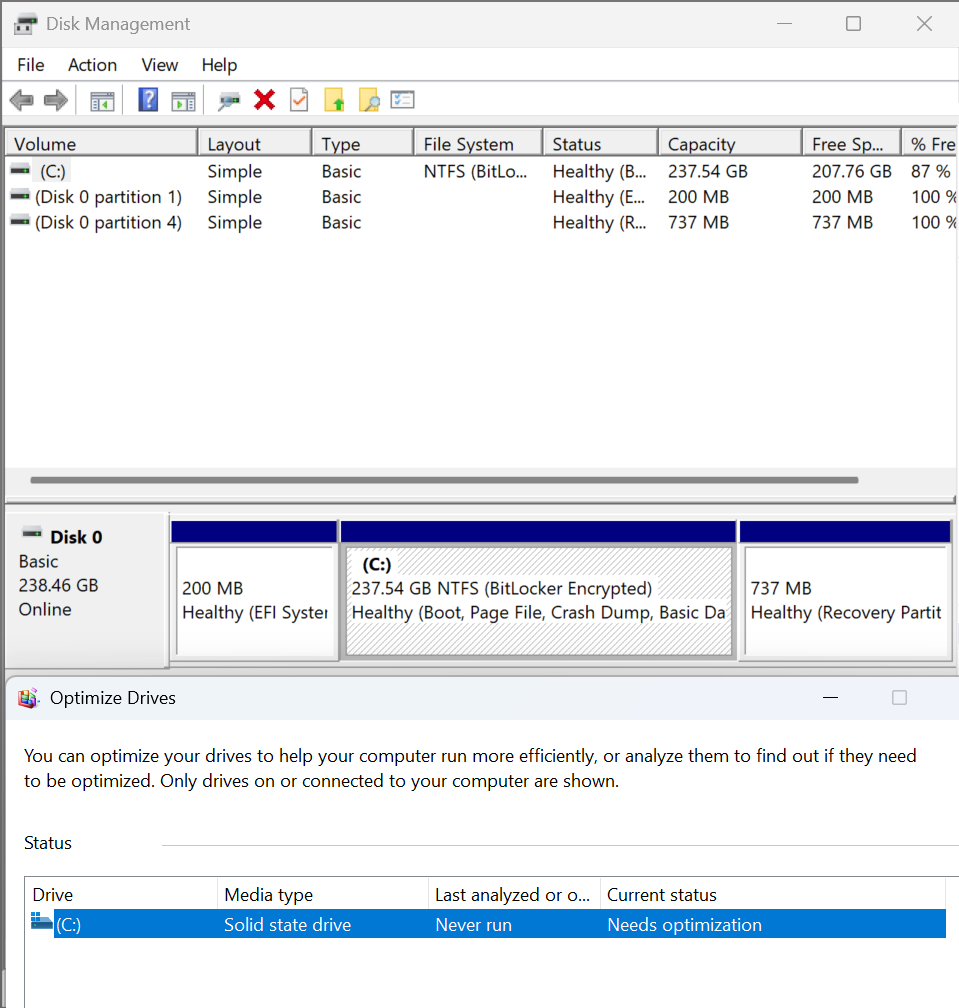
Task: Click the yellow folder with magnifier icon
Action: (369, 100)
